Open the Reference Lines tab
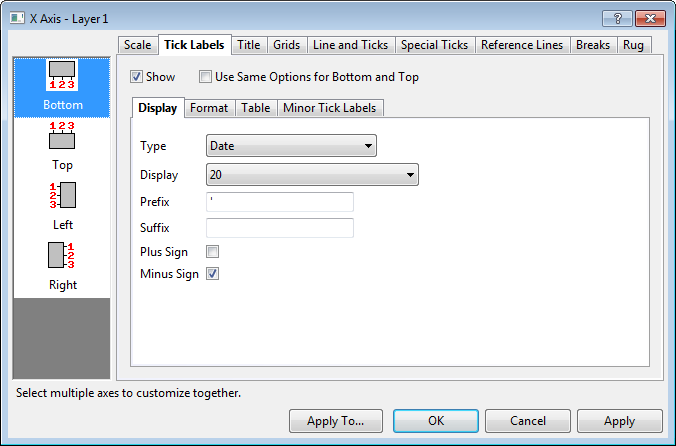This screenshot has height=446, width=676. tap(522, 45)
